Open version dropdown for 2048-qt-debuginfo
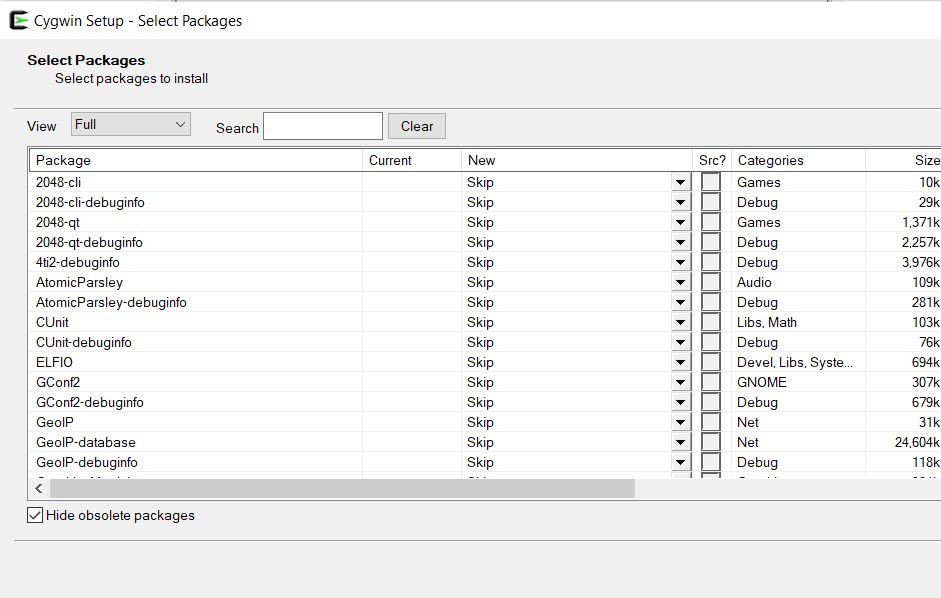 (681, 242)
